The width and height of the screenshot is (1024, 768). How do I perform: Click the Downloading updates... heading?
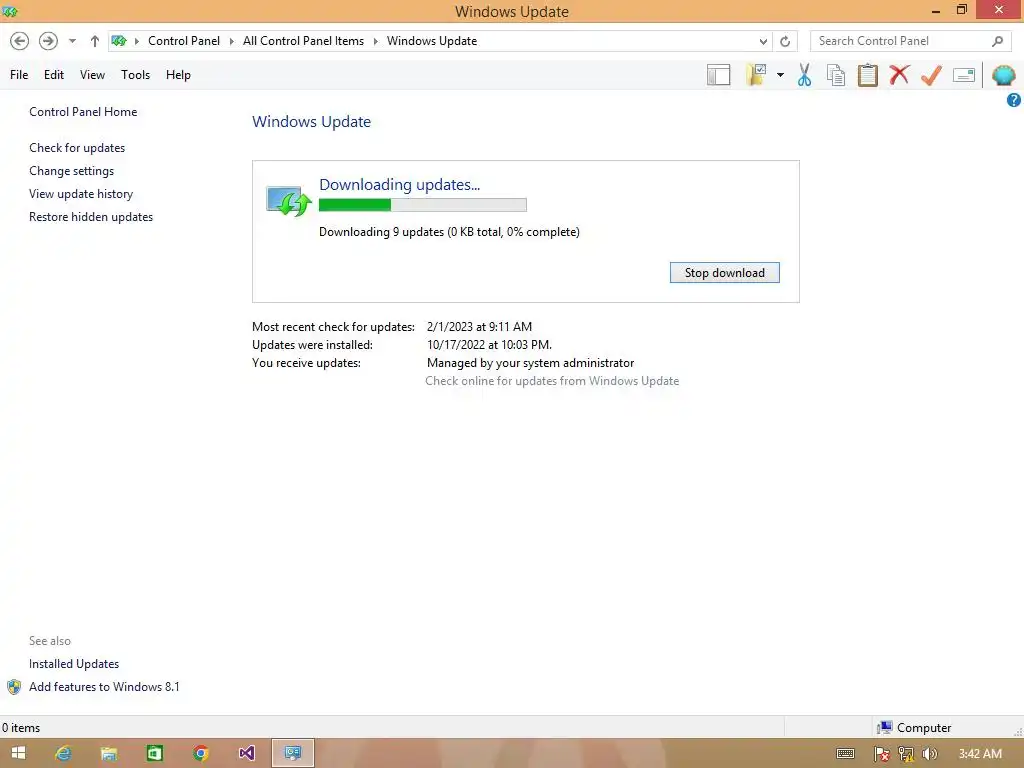tap(400, 185)
